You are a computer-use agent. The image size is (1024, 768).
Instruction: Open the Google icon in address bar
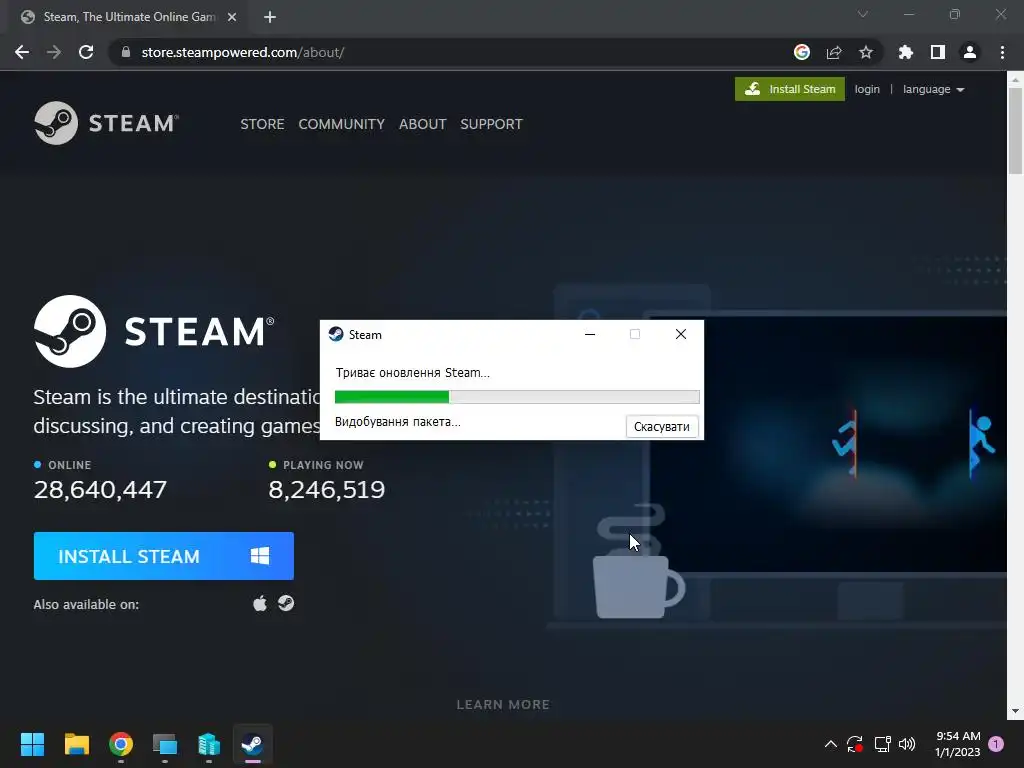pos(801,52)
